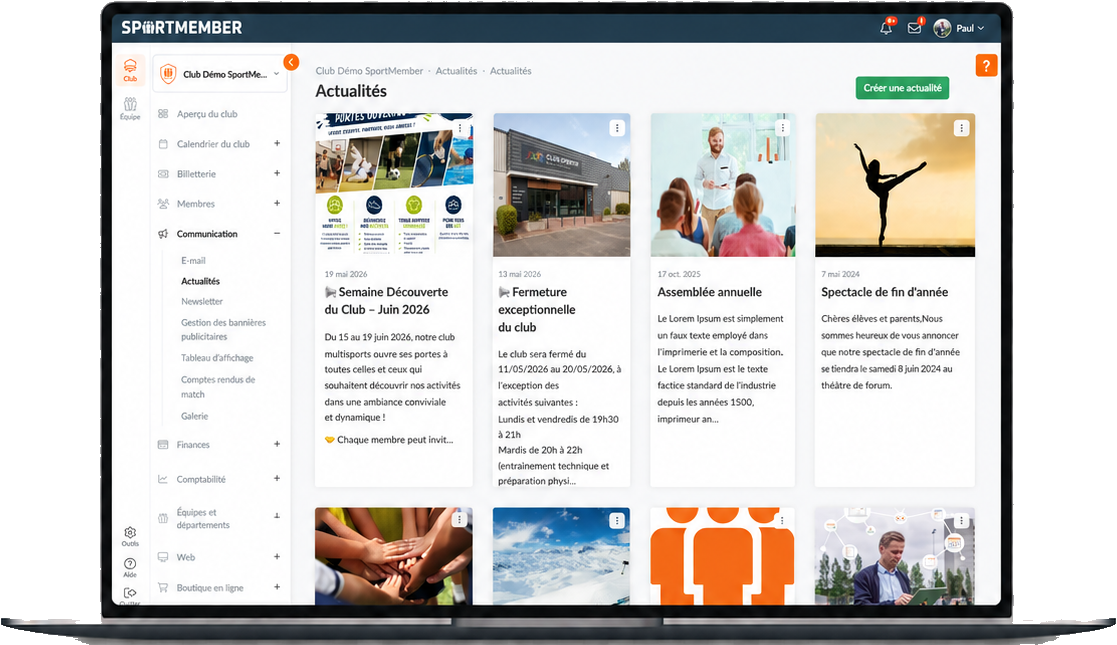1117x645 pixels.
Task: Open Tableau d'affichage menu item
Action: pos(217,358)
